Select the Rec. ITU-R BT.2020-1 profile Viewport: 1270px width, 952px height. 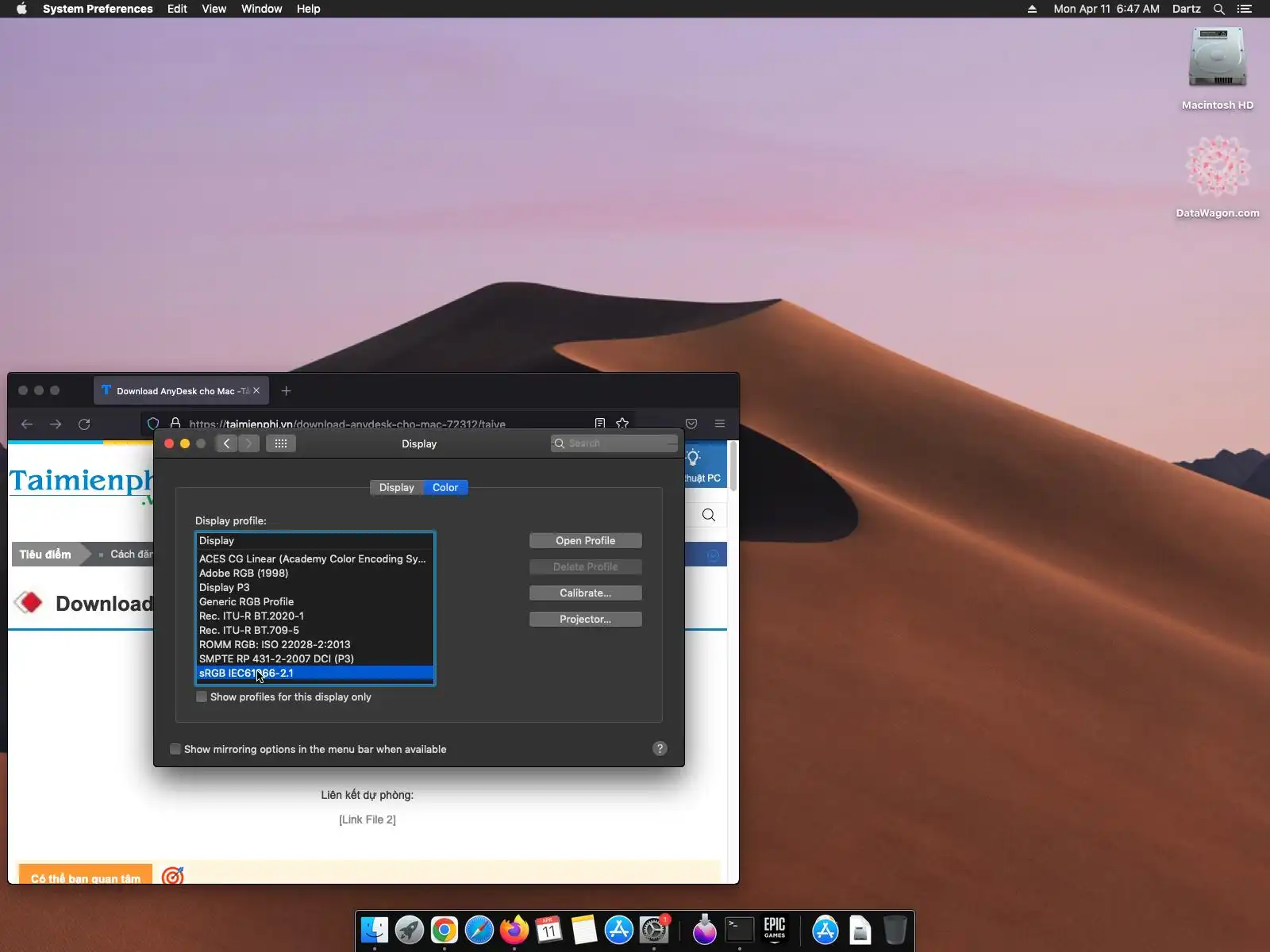pos(315,616)
